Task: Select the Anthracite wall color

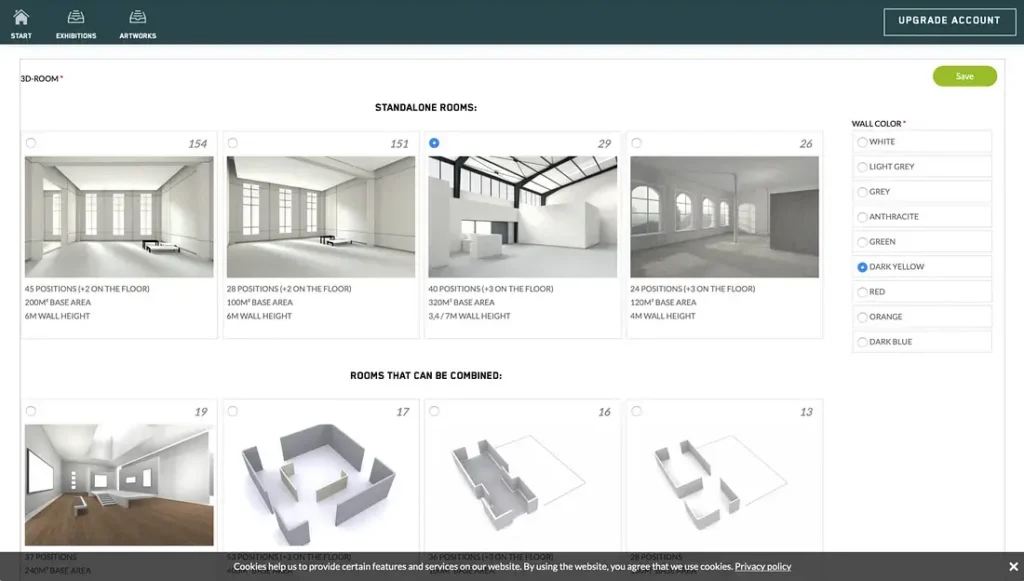Action: (x=862, y=216)
